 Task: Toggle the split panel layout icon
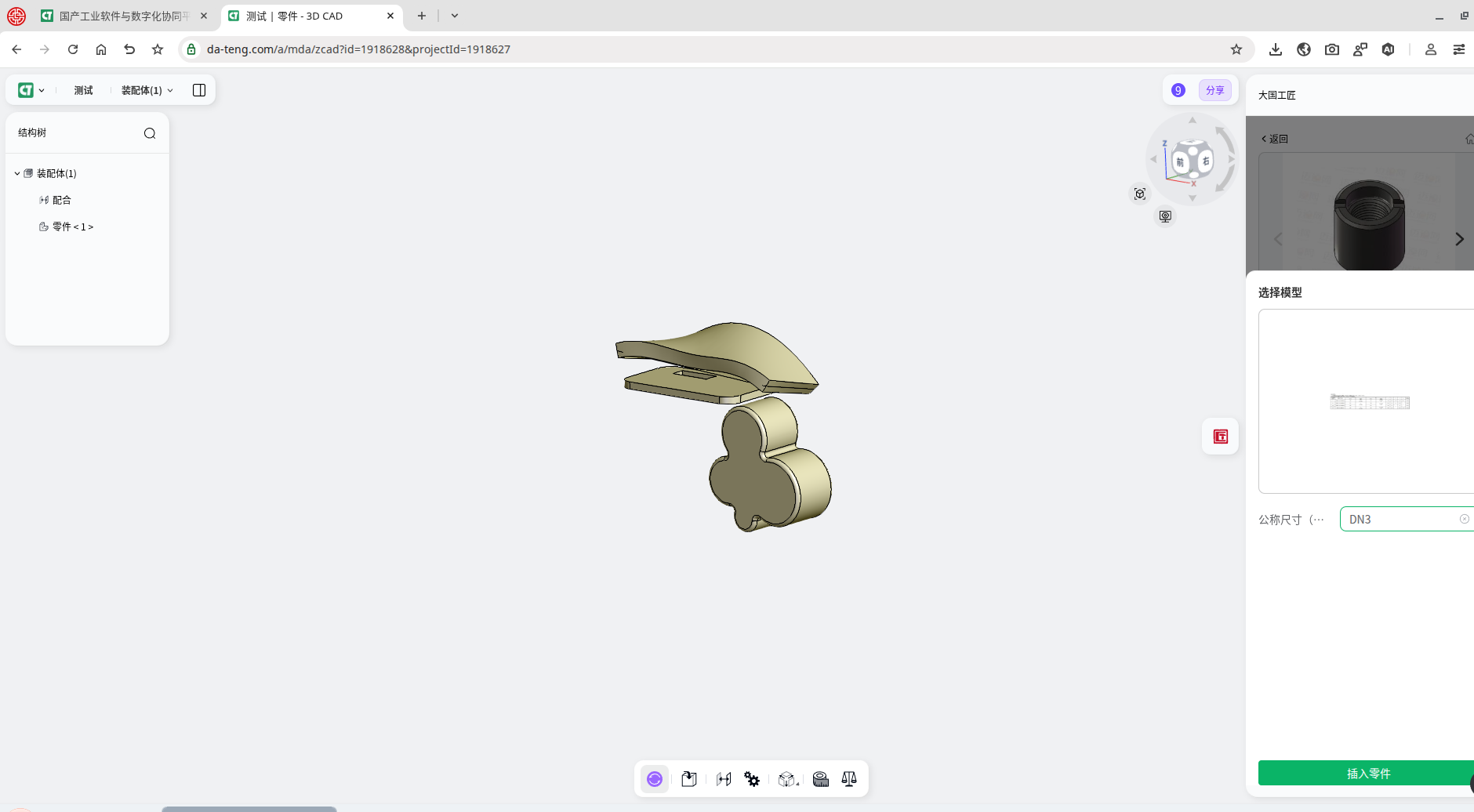[x=199, y=90]
